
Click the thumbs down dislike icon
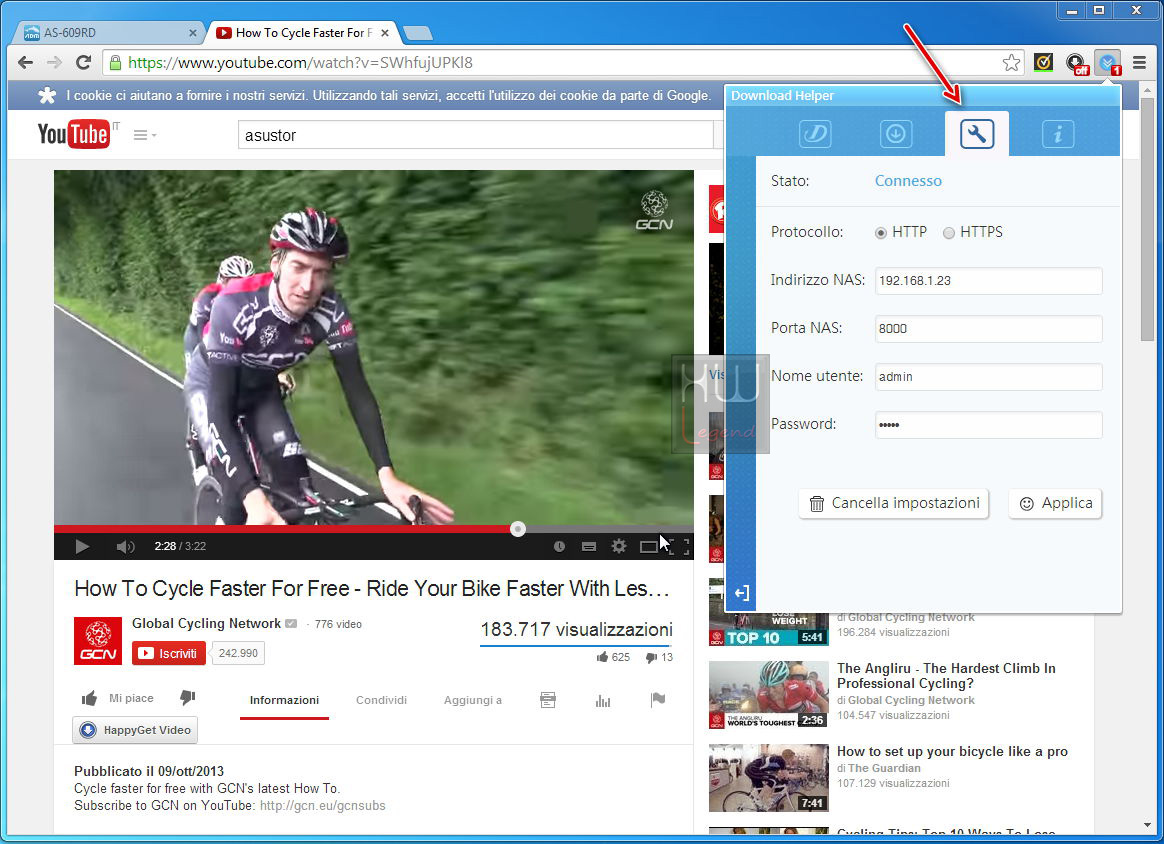(188, 698)
